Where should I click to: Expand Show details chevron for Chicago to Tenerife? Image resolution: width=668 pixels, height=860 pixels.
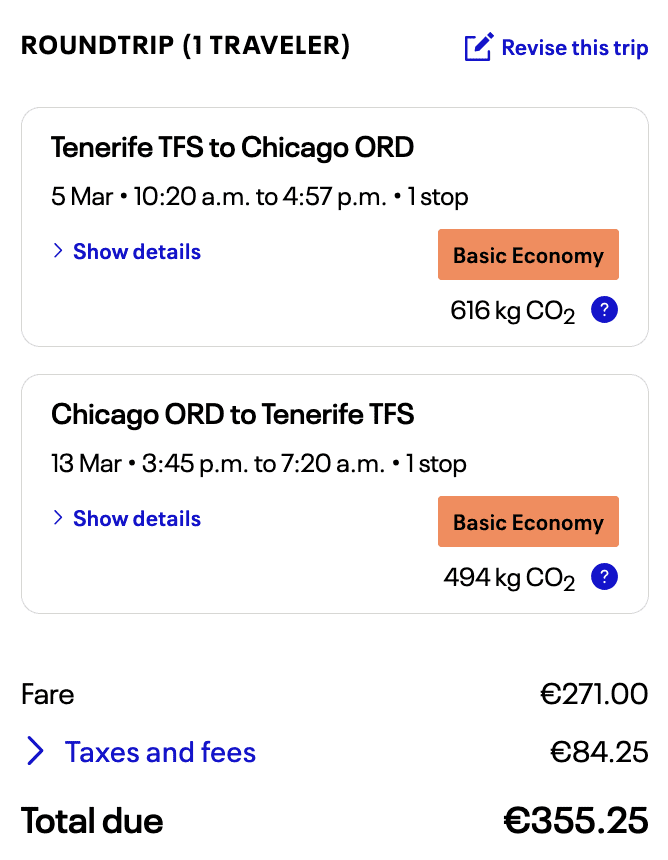(x=58, y=518)
